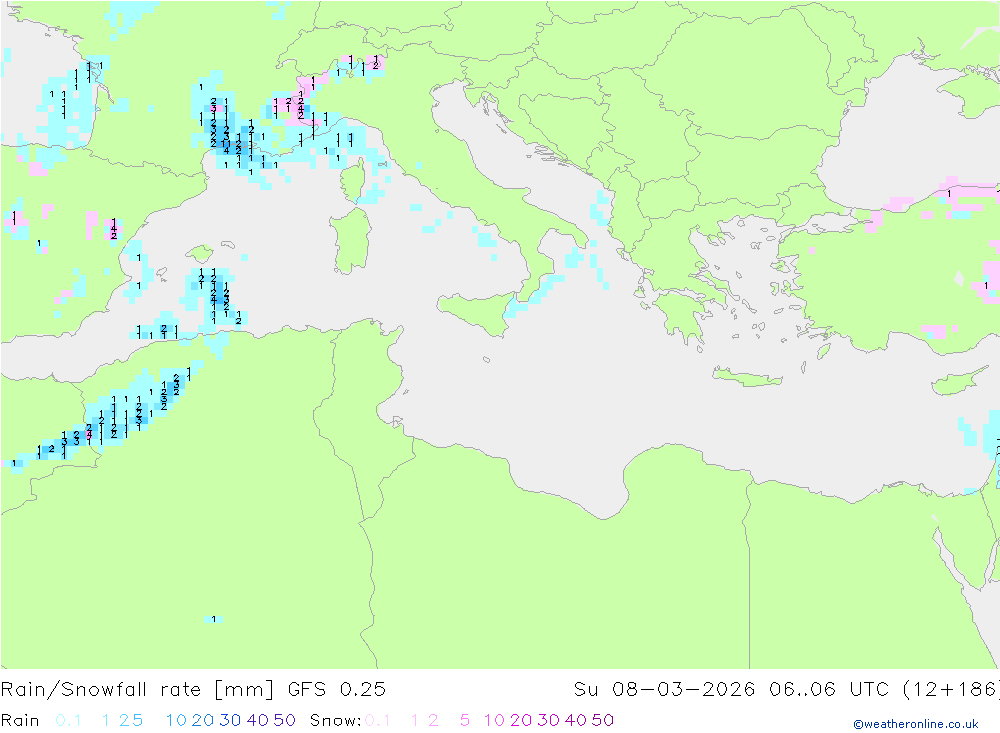This screenshot has width=1000, height=733.
Task: Click the snow legend value 0.1
Action: point(378,720)
